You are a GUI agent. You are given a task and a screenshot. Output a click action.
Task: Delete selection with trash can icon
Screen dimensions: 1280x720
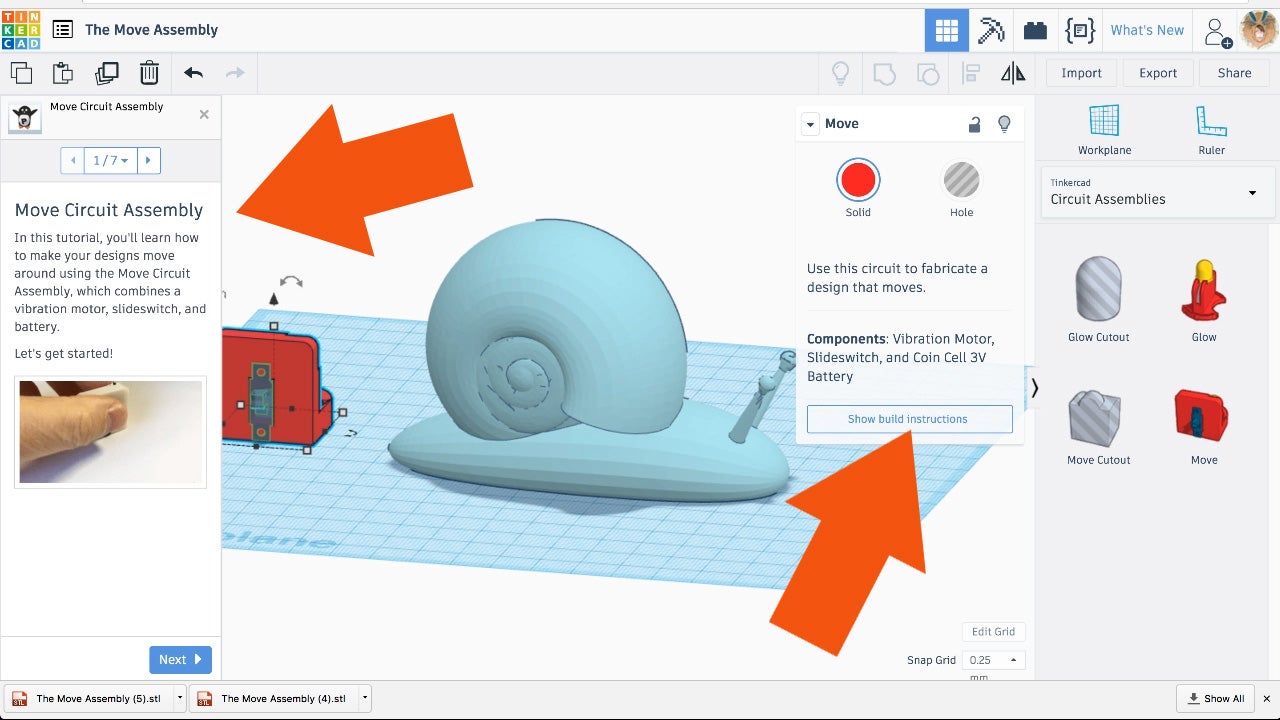pos(149,73)
